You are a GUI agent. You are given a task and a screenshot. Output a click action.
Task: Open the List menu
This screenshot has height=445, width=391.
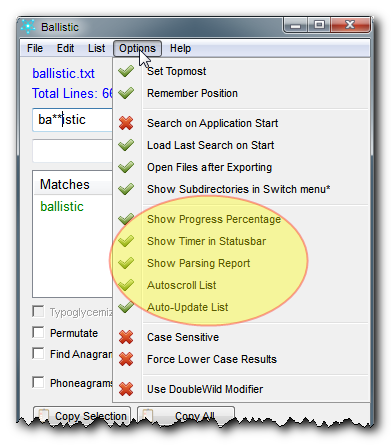pos(96,48)
